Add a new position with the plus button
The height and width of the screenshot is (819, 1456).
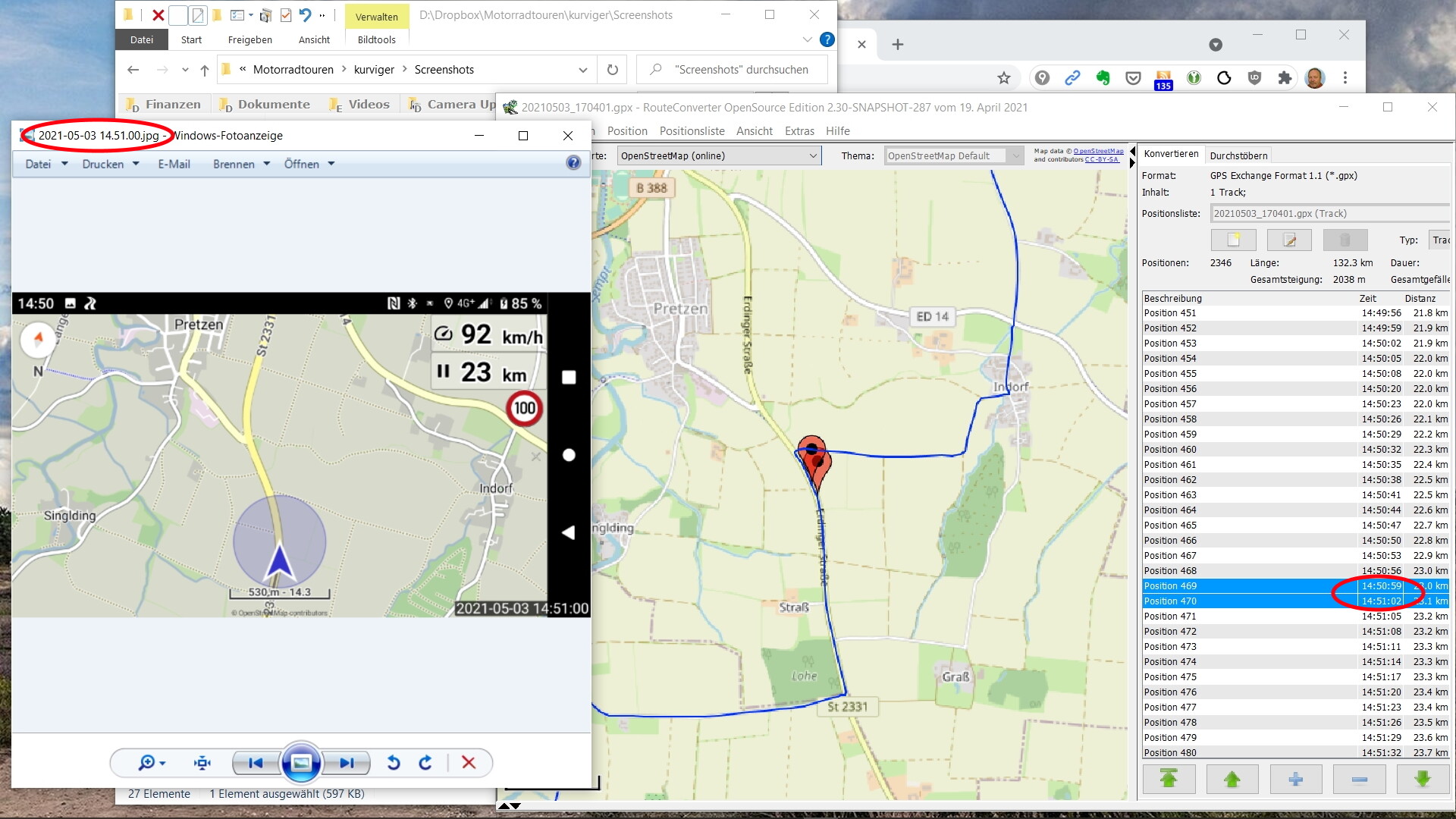pos(1296,779)
